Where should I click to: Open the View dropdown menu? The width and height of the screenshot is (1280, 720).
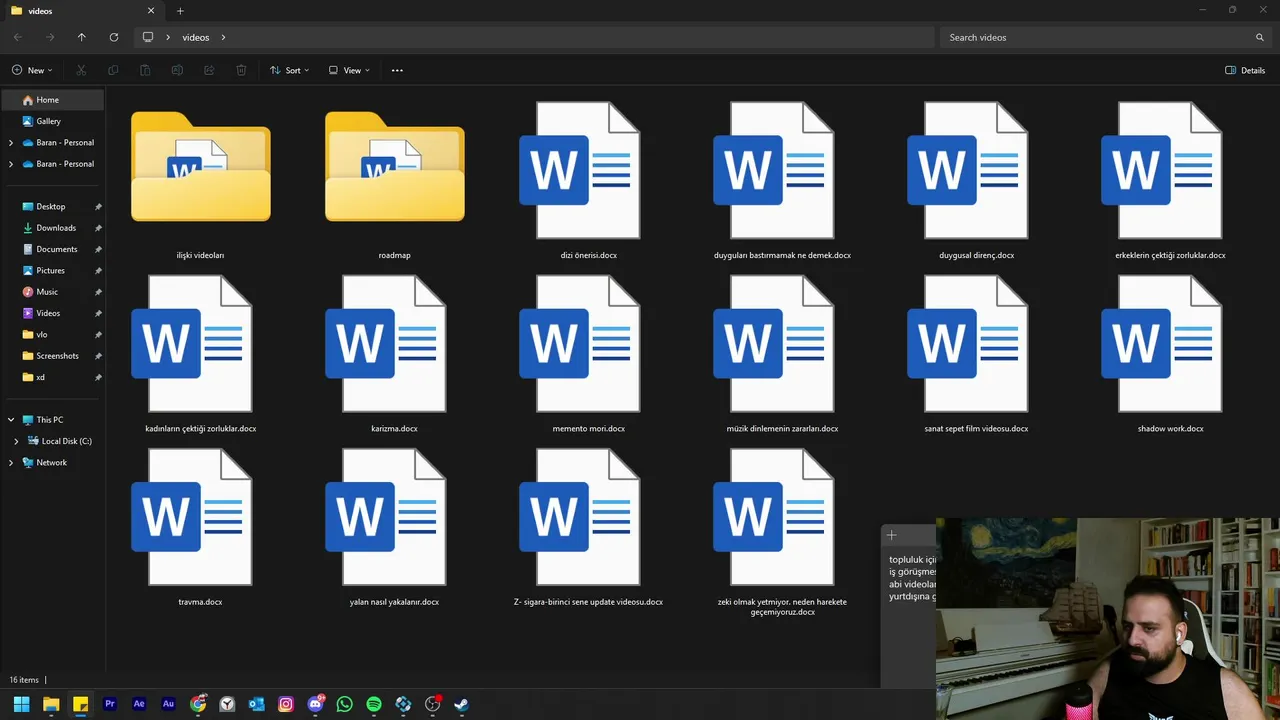point(349,70)
